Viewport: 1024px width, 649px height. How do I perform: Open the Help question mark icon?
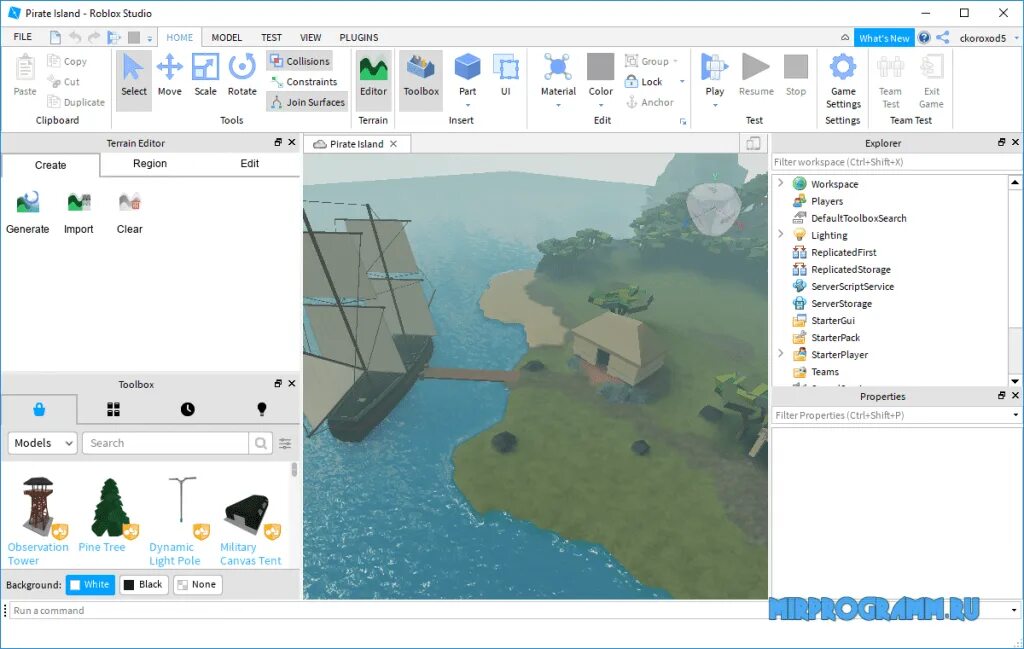(x=923, y=38)
